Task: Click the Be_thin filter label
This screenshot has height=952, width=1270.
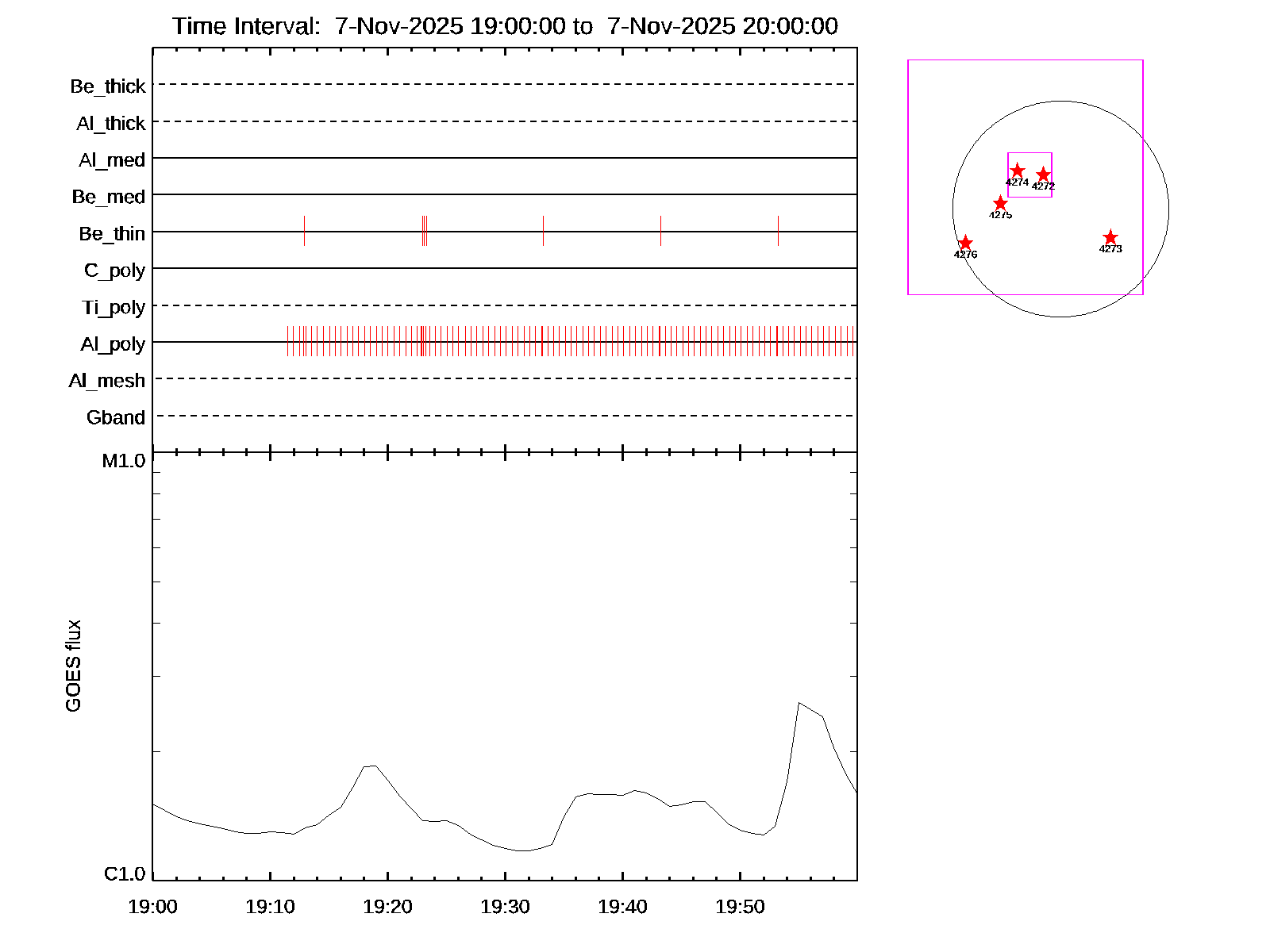Action: point(112,233)
